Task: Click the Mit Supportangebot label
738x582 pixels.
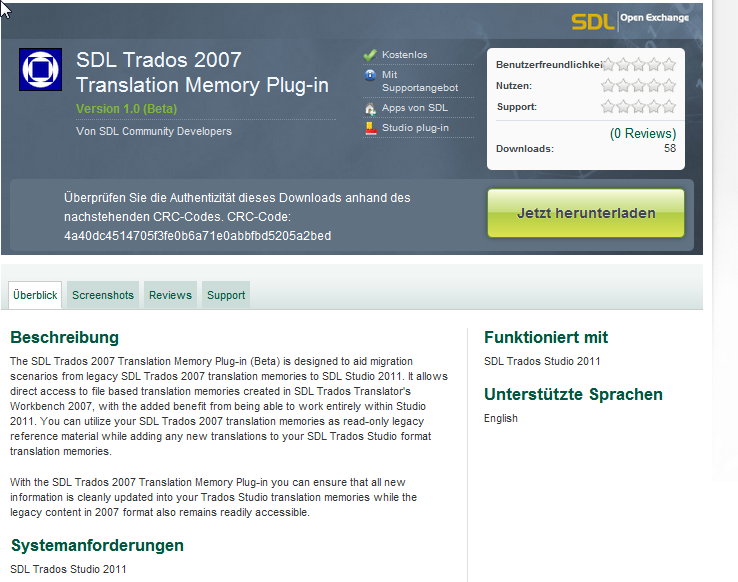Action: (x=420, y=81)
